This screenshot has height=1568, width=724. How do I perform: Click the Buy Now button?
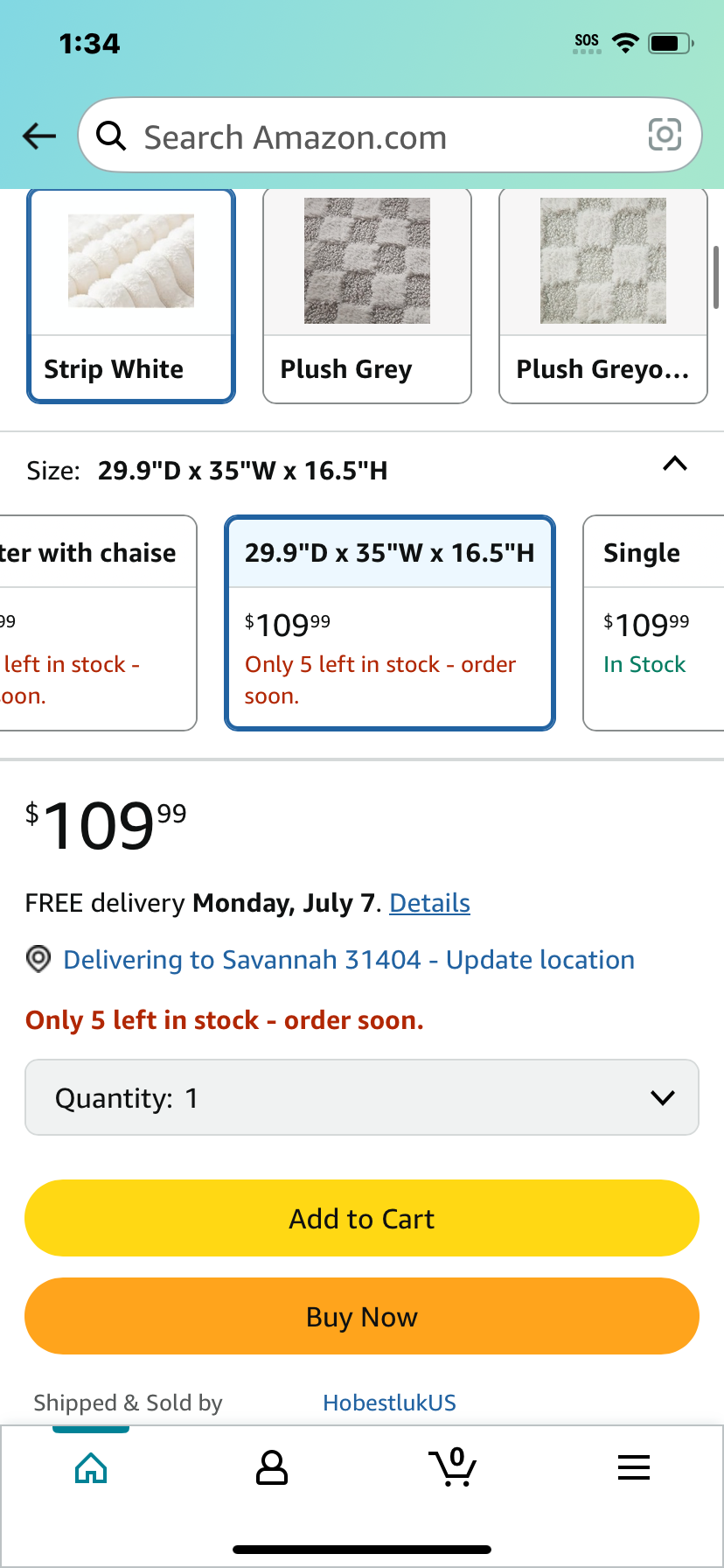pos(362,1316)
